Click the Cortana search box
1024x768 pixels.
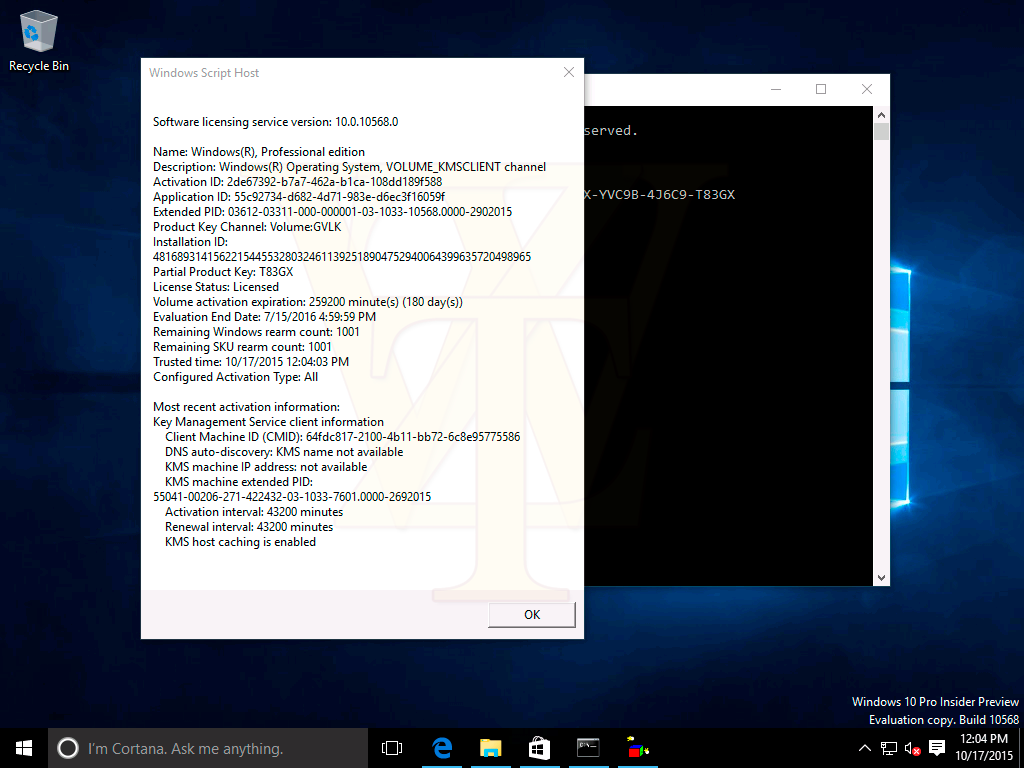[x=208, y=748]
